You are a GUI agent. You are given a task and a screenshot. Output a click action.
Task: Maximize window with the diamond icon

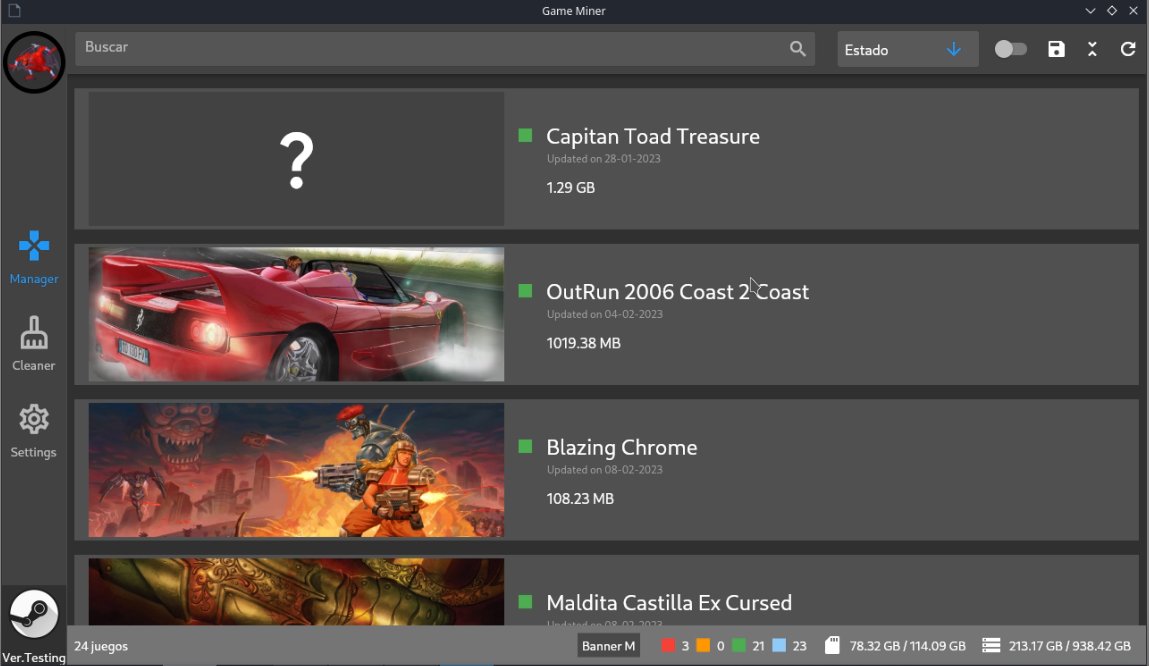tap(1112, 10)
